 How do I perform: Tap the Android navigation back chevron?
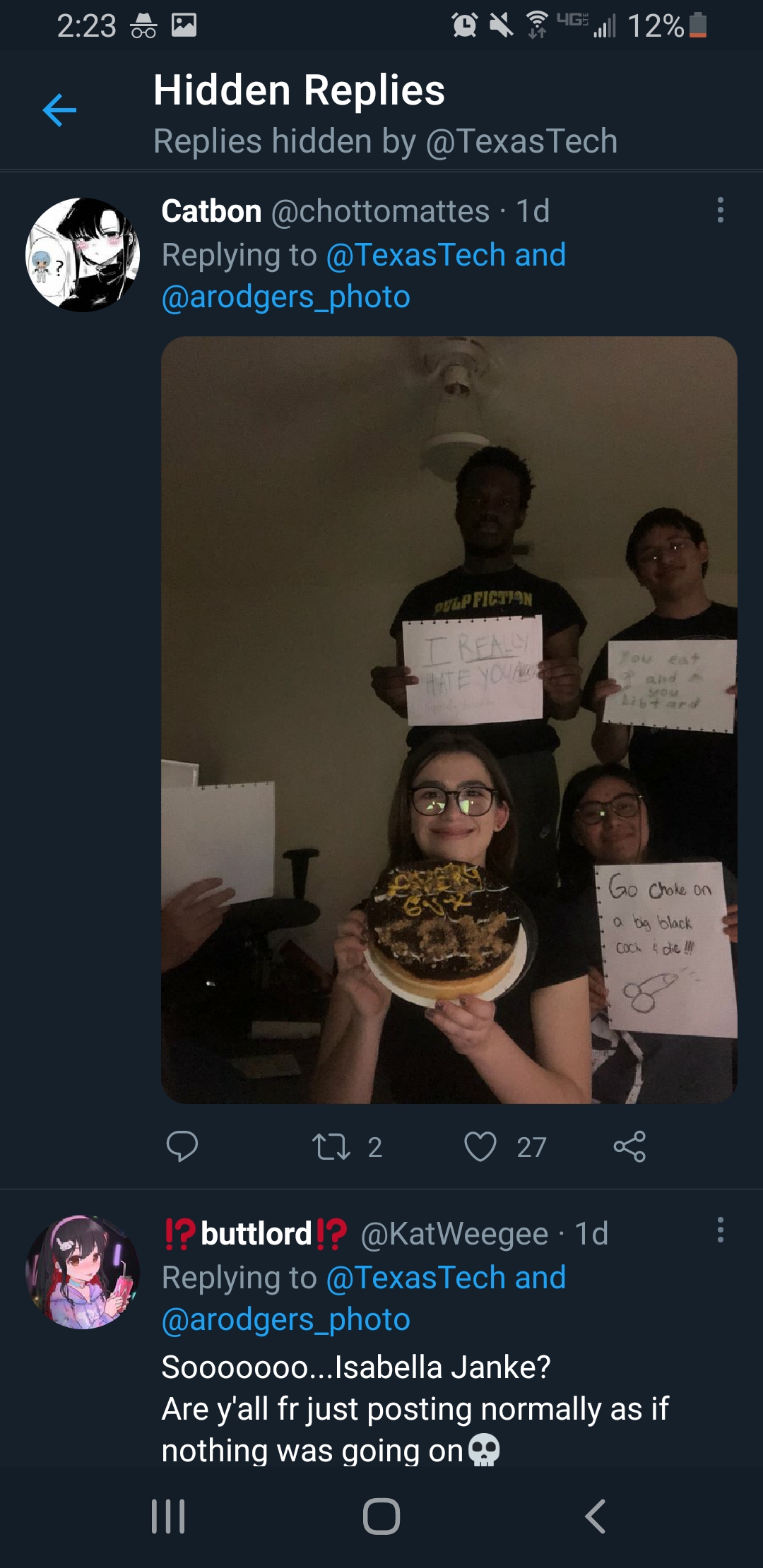click(x=595, y=1516)
